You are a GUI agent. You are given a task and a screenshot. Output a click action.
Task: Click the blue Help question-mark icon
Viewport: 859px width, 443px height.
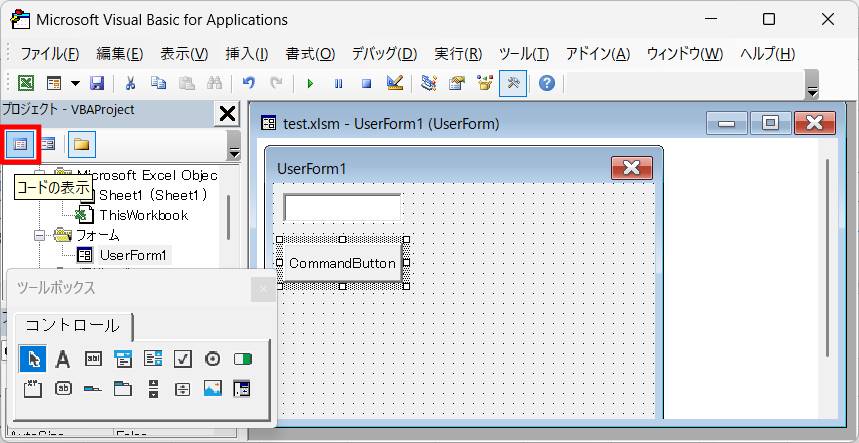(x=547, y=83)
